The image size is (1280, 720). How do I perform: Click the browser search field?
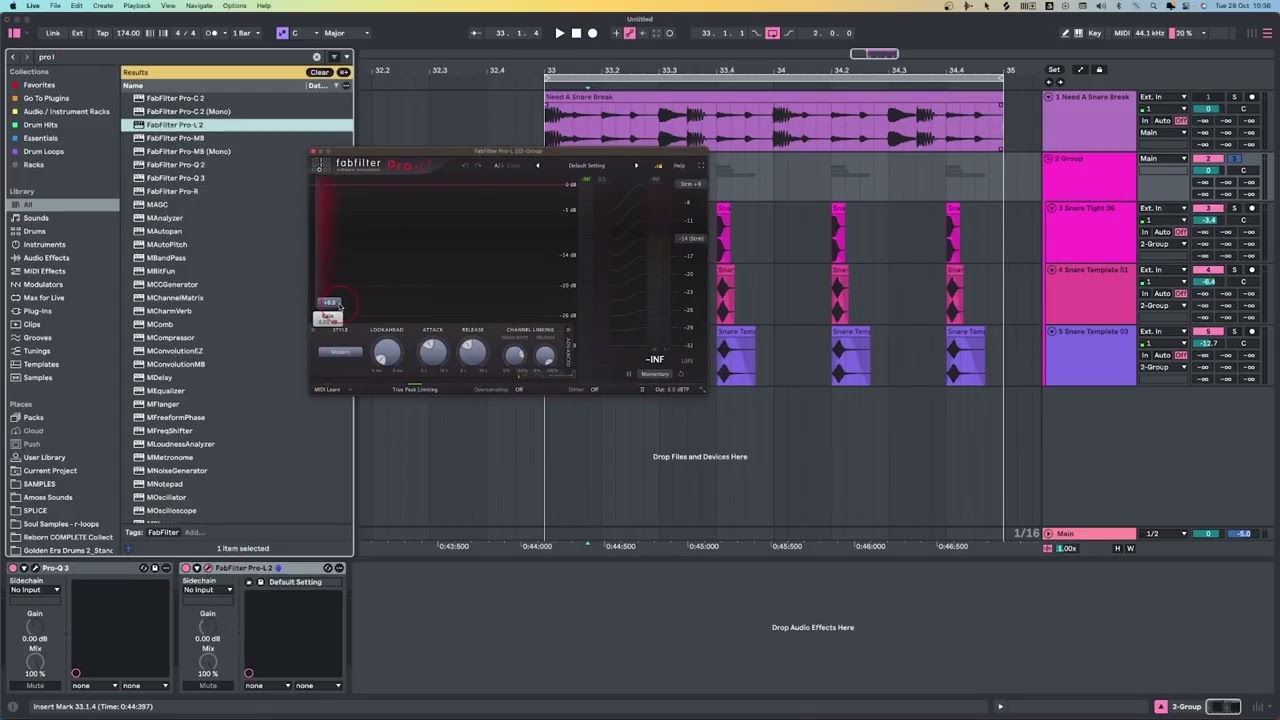click(175, 57)
